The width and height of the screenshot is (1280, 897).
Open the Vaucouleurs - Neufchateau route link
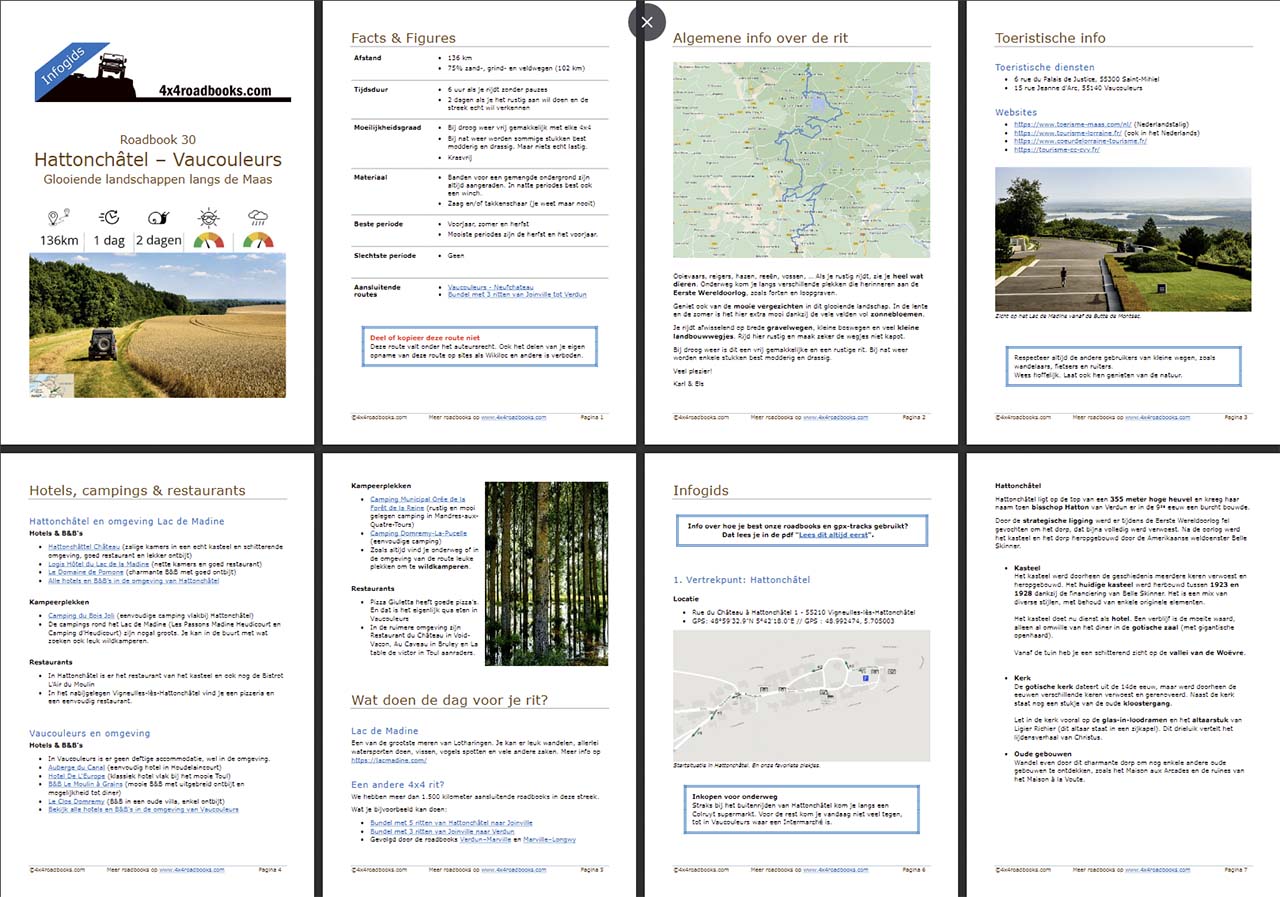point(491,287)
